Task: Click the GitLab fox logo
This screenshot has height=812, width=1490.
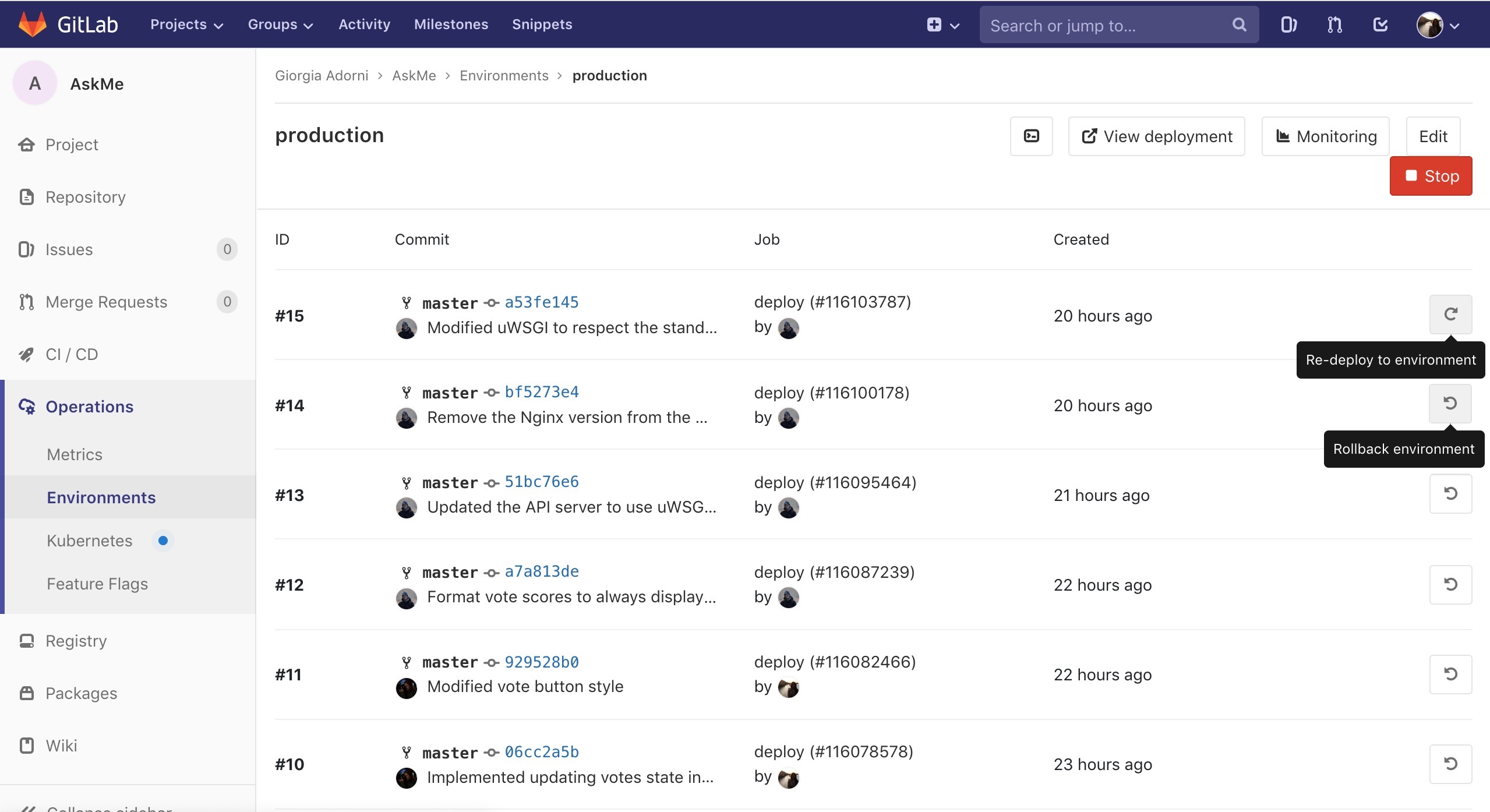Action: [33, 24]
